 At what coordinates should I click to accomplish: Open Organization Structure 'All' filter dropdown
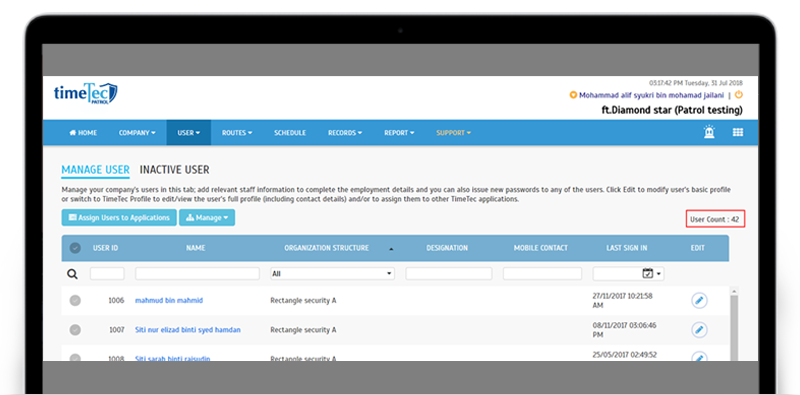tap(332, 274)
